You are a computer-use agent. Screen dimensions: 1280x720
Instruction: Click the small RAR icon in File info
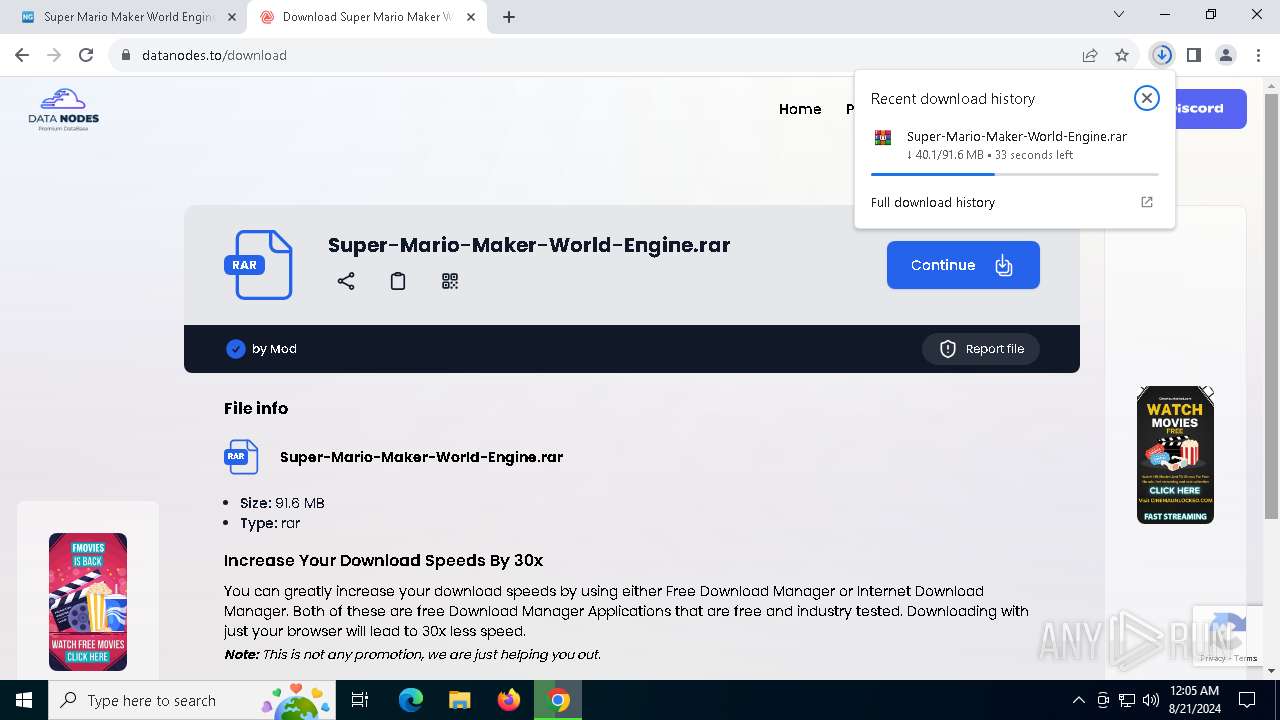click(241, 457)
